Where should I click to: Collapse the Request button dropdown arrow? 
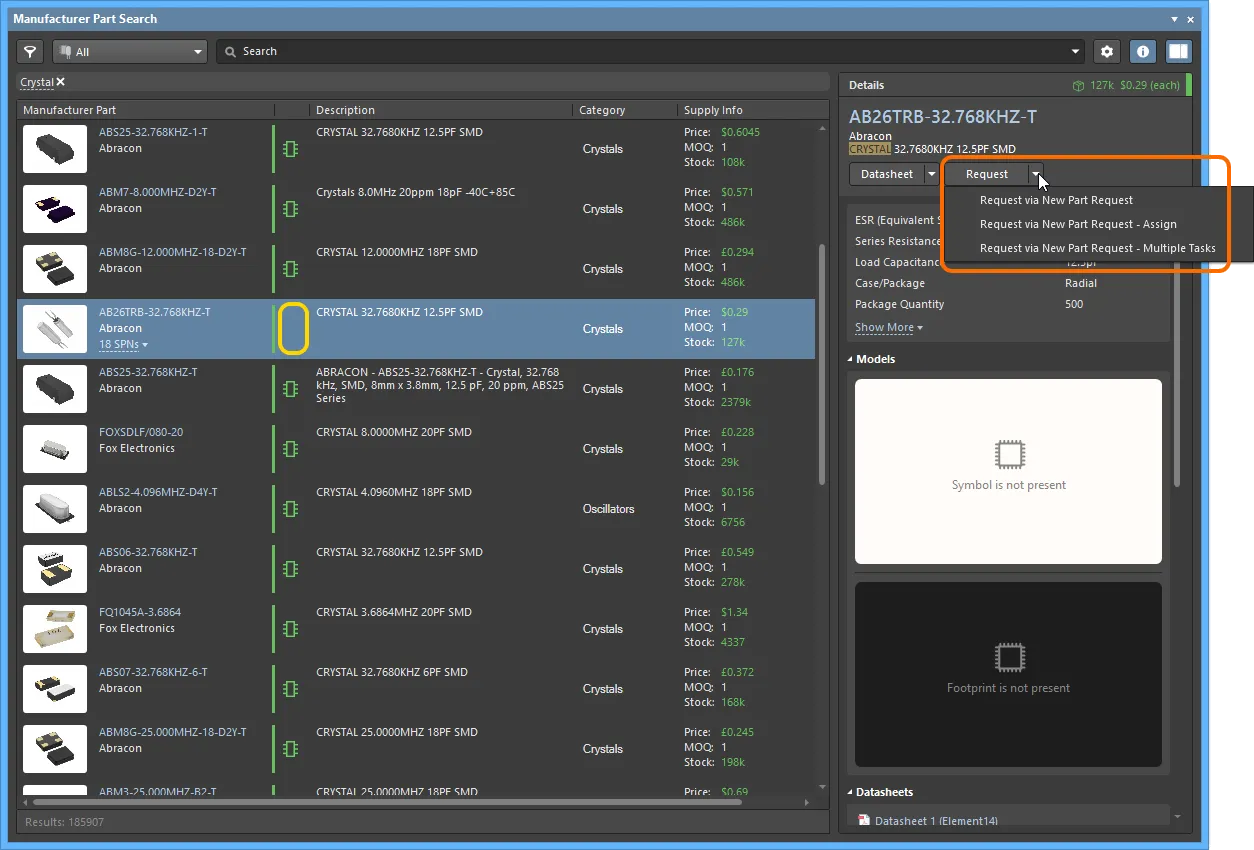[x=1037, y=174]
